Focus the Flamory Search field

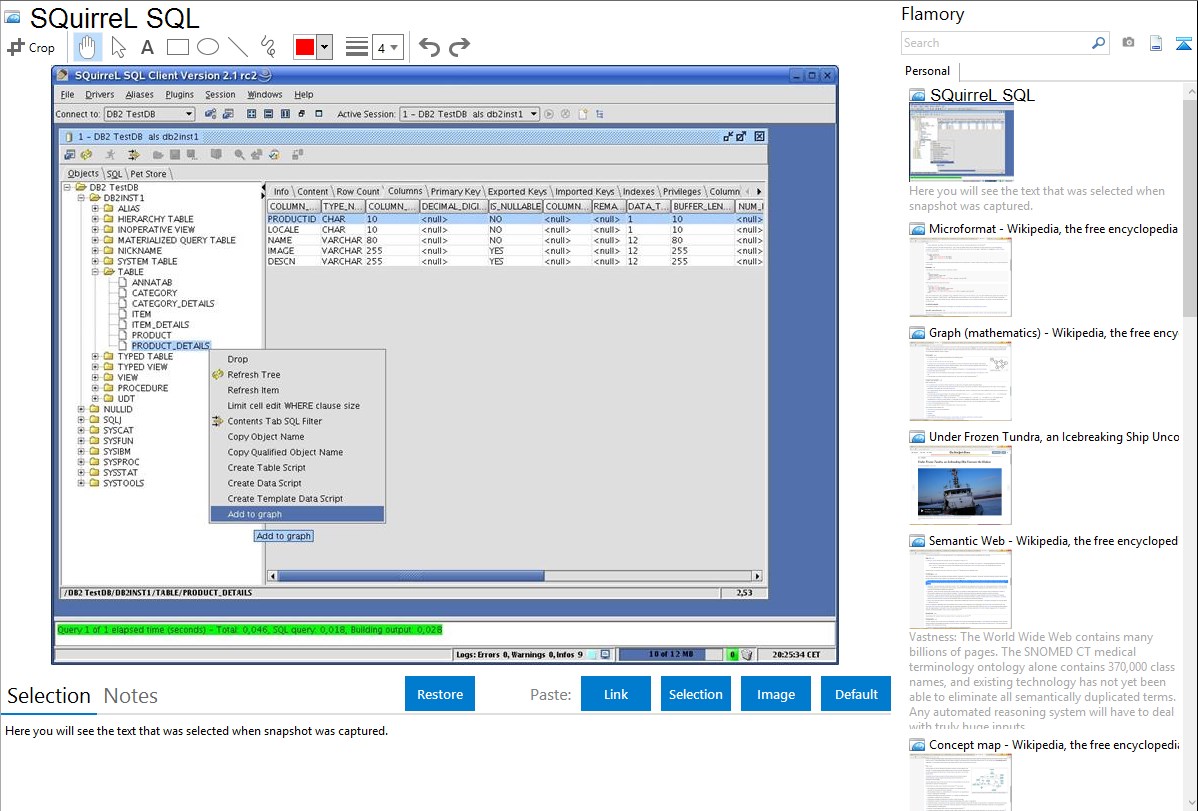point(996,43)
